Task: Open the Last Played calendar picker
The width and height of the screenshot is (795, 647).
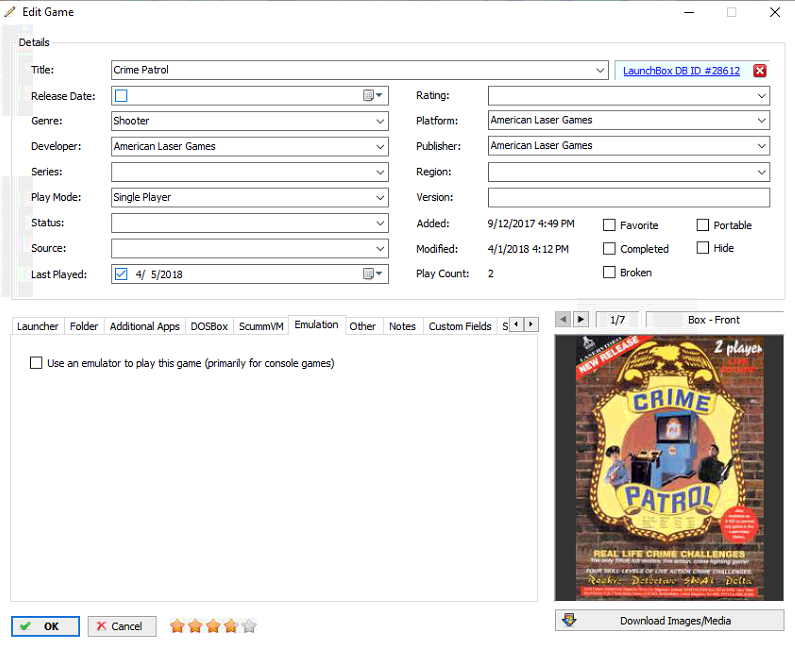Action: [x=373, y=274]
